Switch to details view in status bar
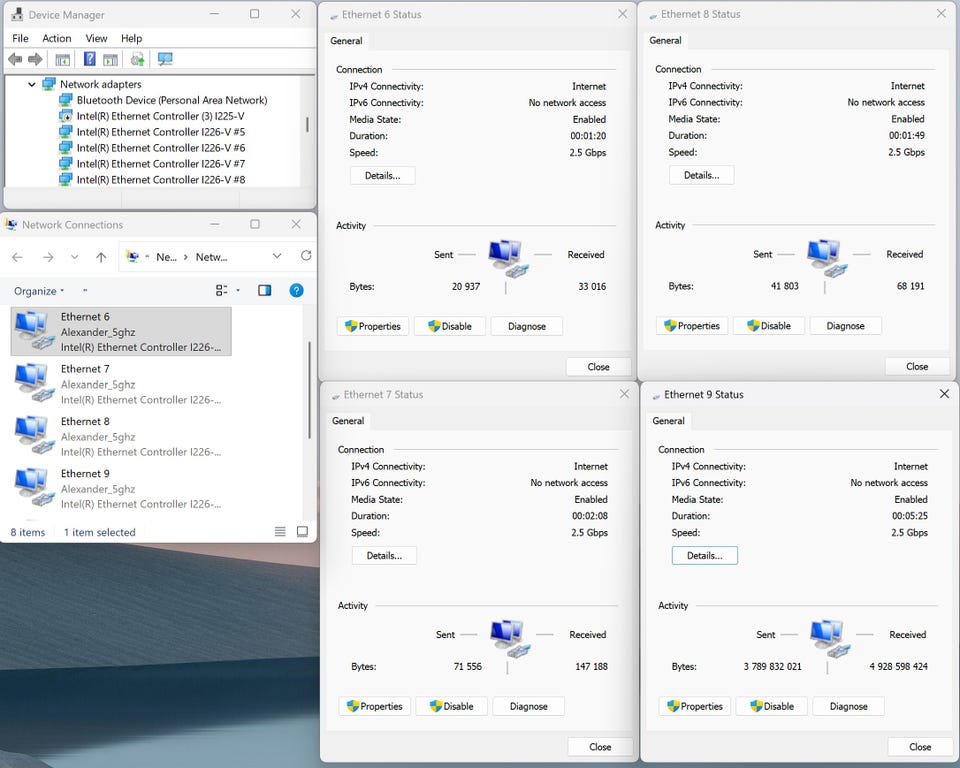Screen dimensions: 960x768 281,532
